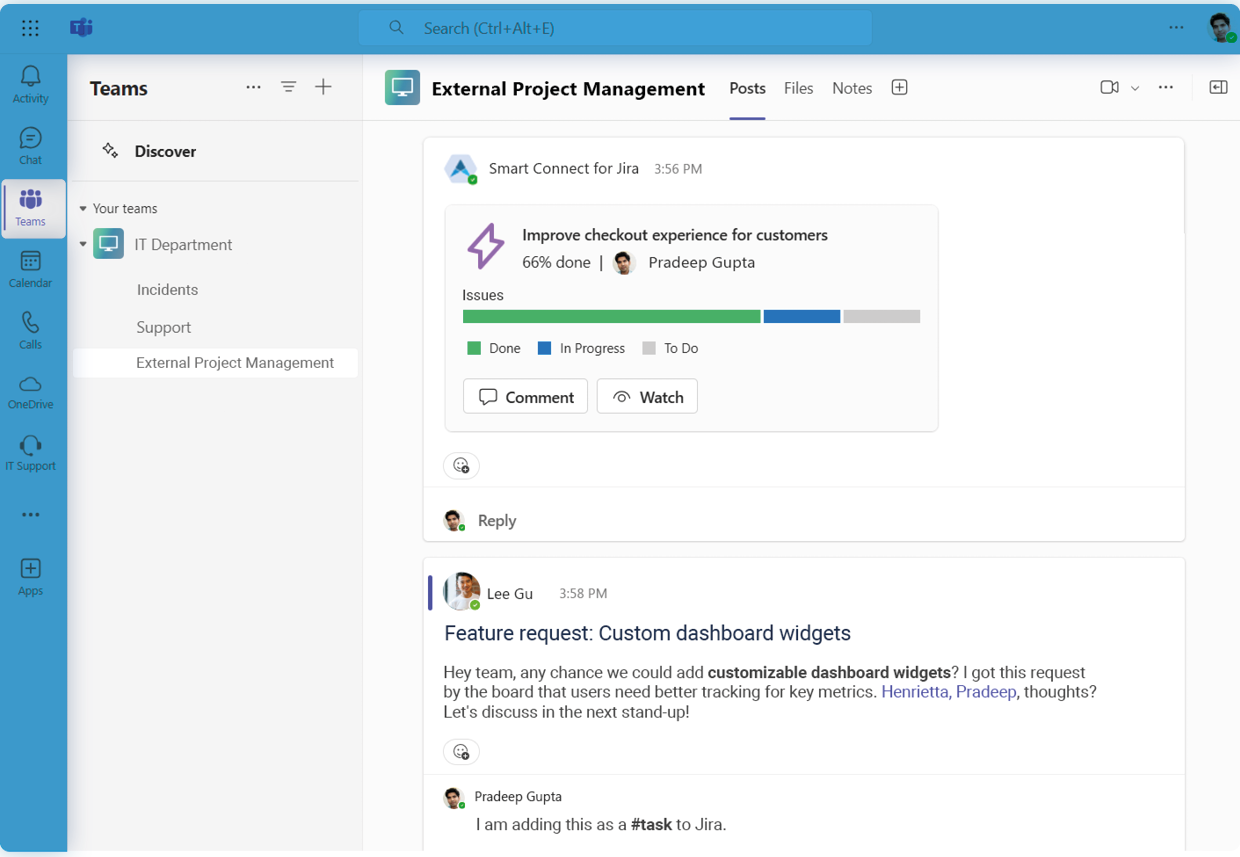Open the teams filter icon
The height and width of the screenshot is (857, 1240).
(288, 87)
